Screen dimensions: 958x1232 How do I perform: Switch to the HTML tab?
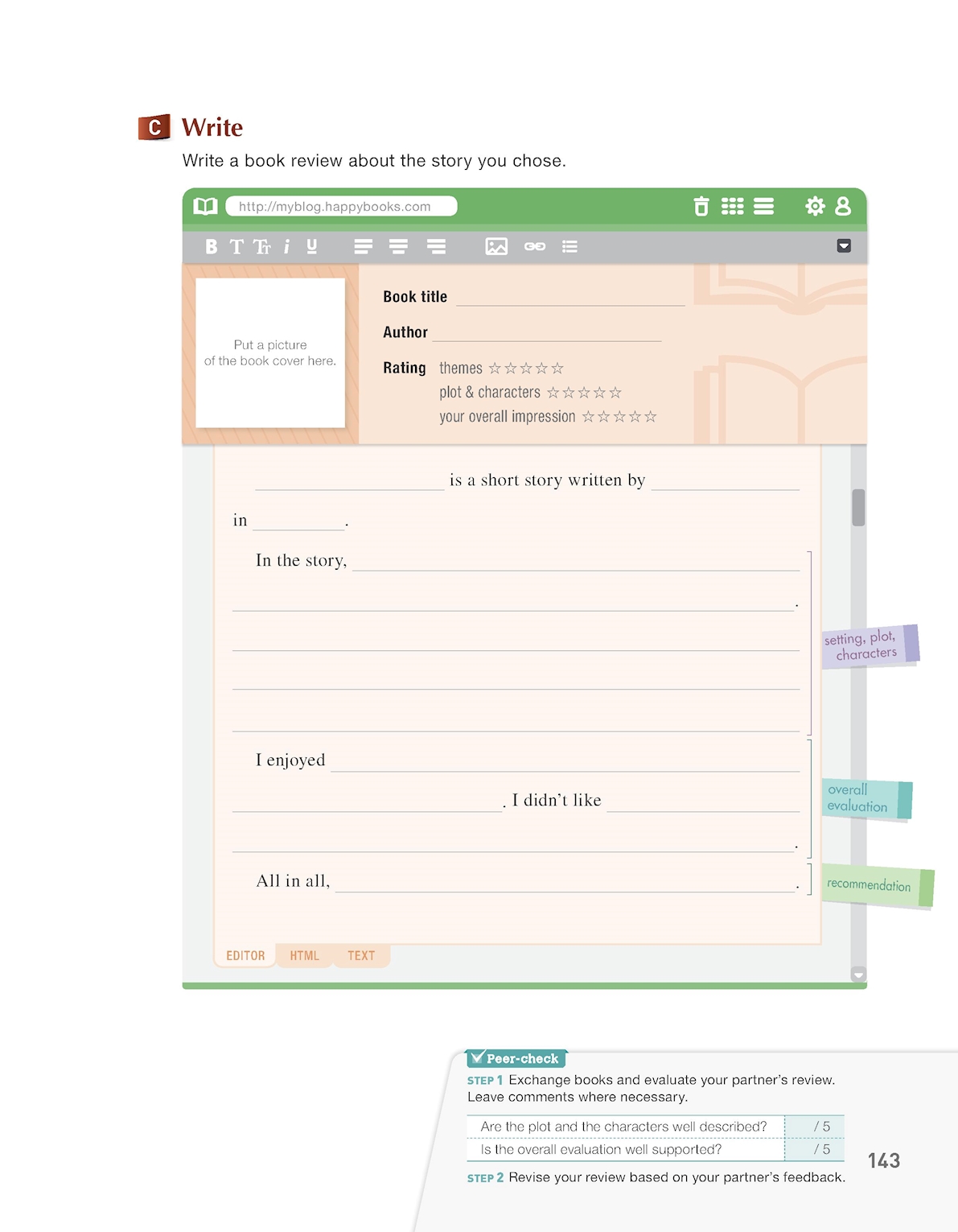(304, 956)
